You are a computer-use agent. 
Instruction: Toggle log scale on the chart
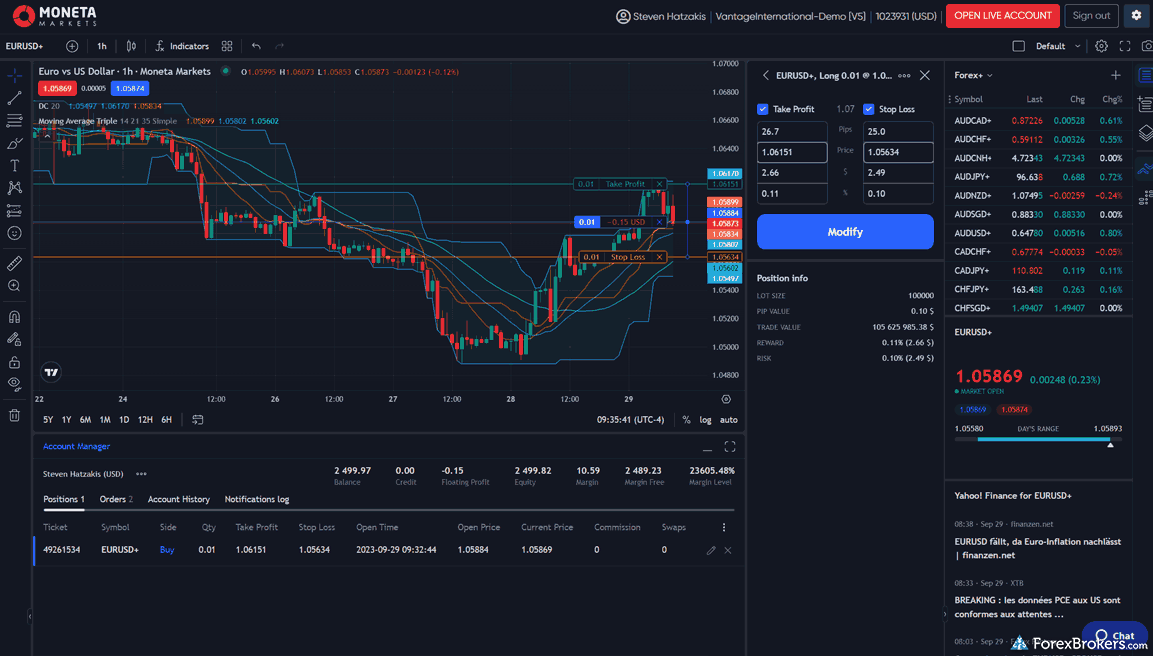tap(705, 420)
